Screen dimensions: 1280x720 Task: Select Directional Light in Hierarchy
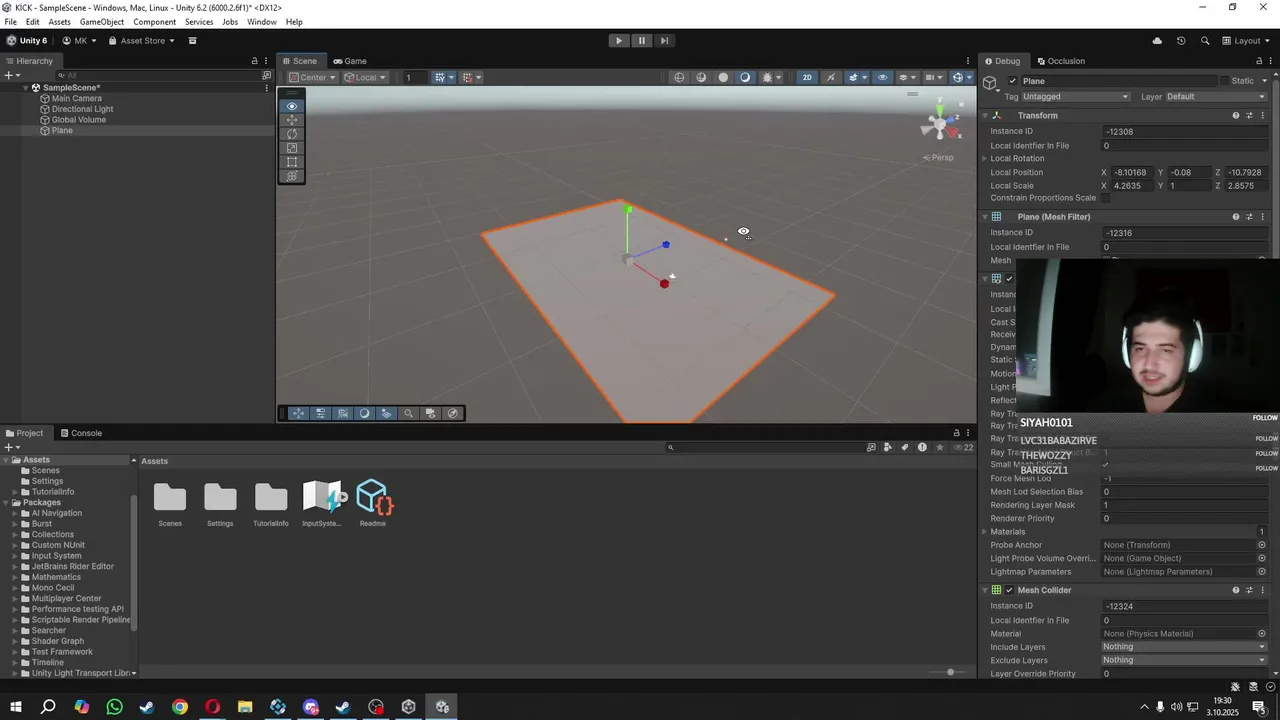(82, 109)
